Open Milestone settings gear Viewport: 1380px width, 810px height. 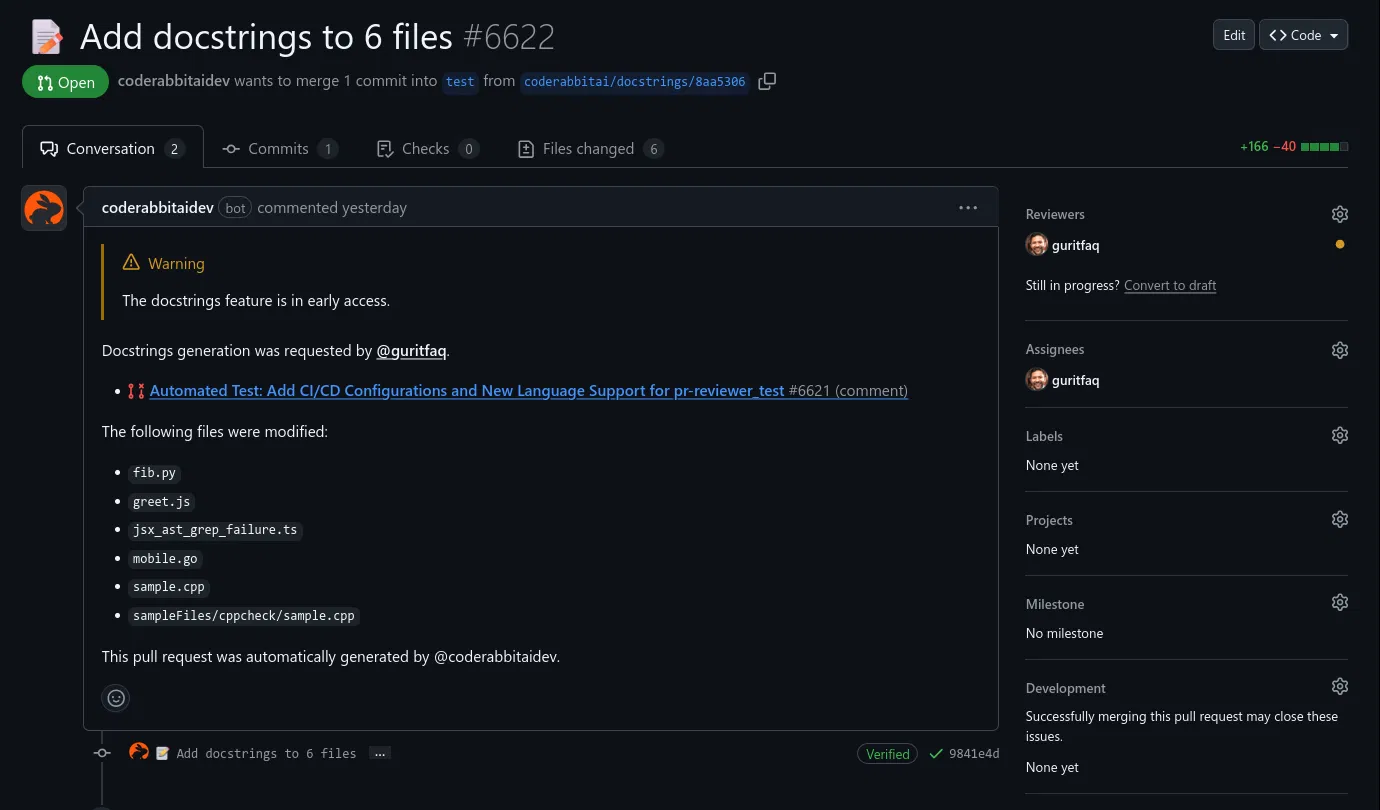[1339, 601]
